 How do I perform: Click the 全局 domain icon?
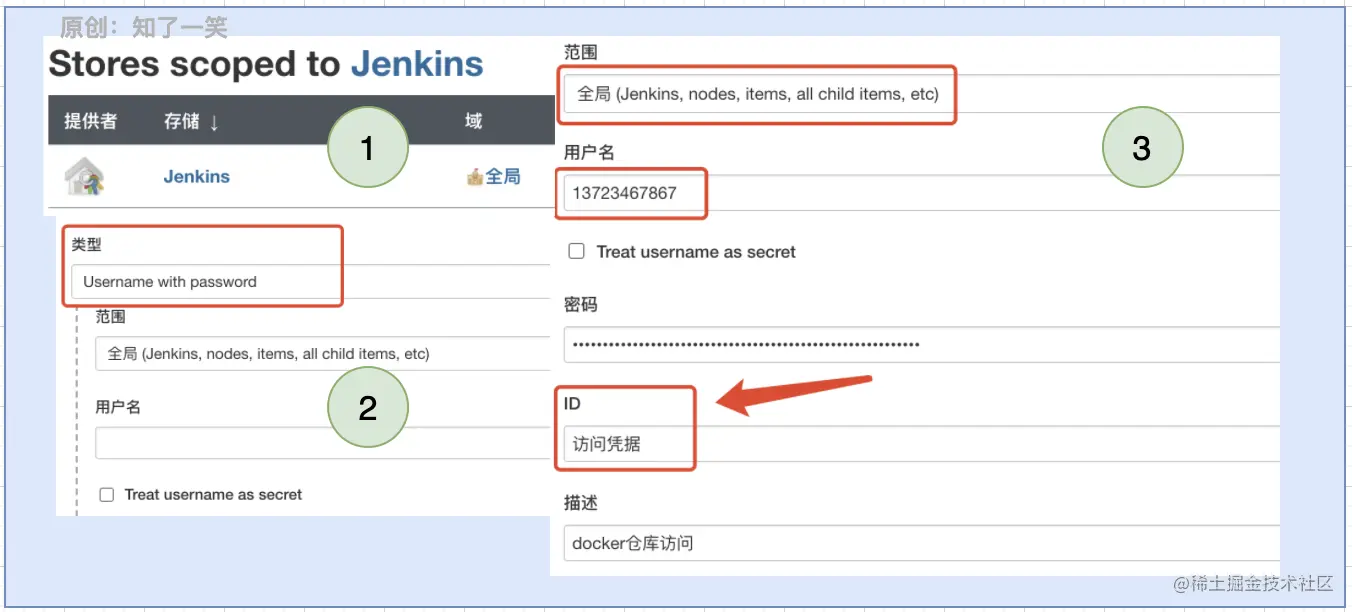[475, 177]
